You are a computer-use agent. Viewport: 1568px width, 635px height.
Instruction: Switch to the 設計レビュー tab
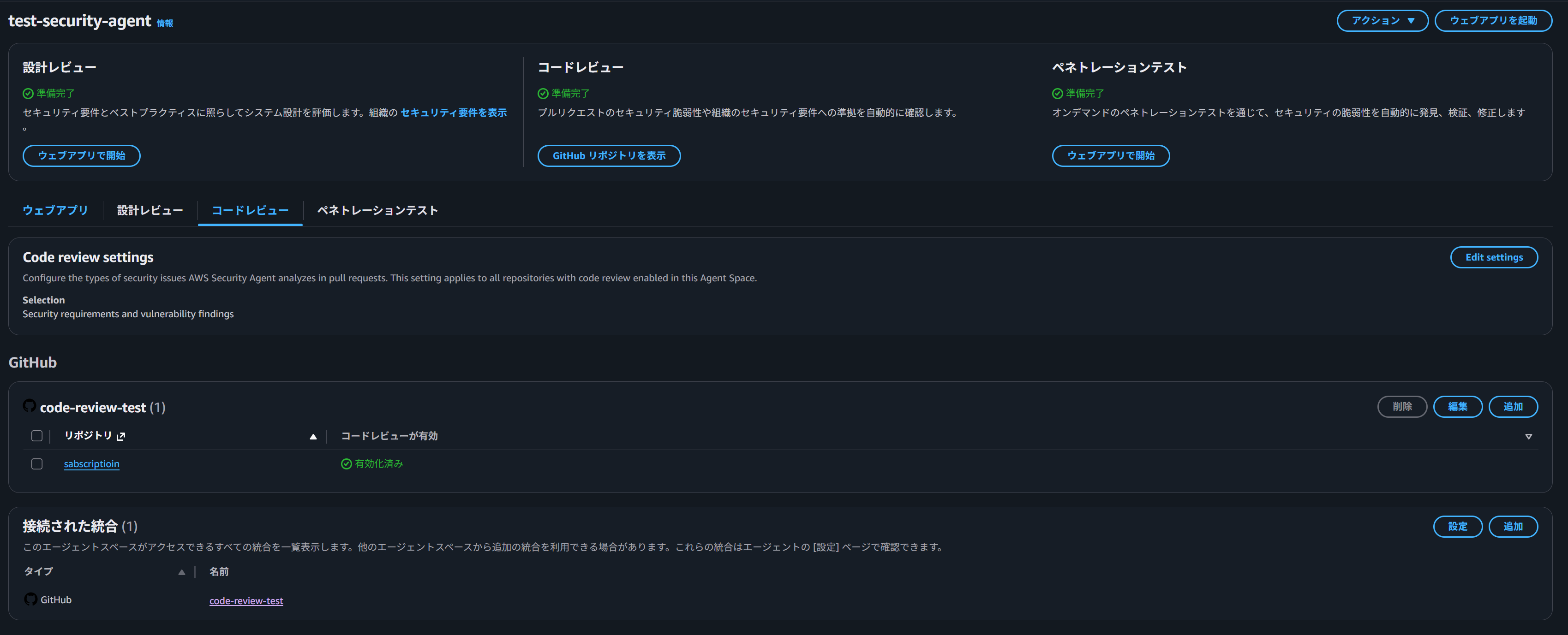coord(150,210)
